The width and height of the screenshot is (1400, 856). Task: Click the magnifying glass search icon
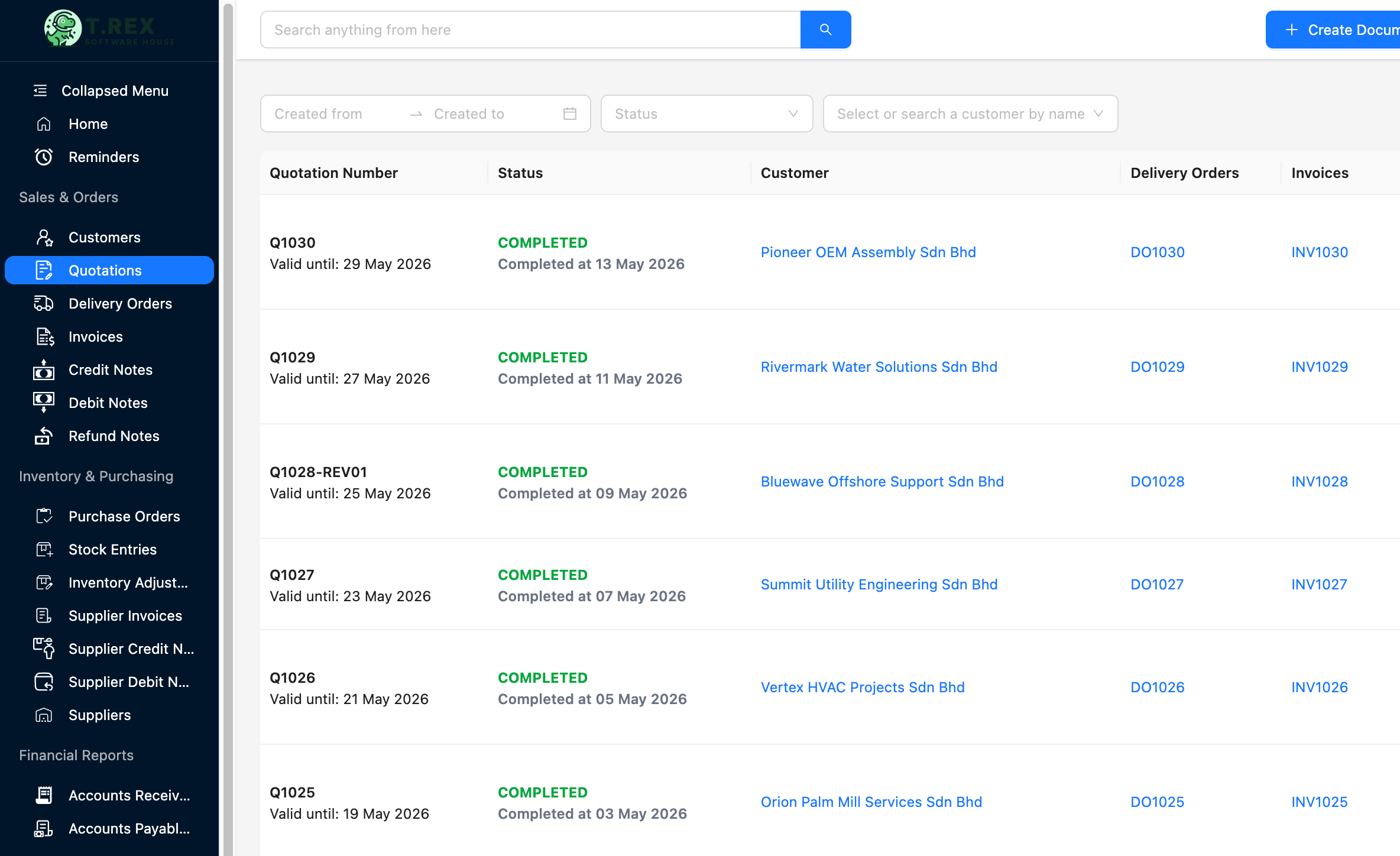825,30
